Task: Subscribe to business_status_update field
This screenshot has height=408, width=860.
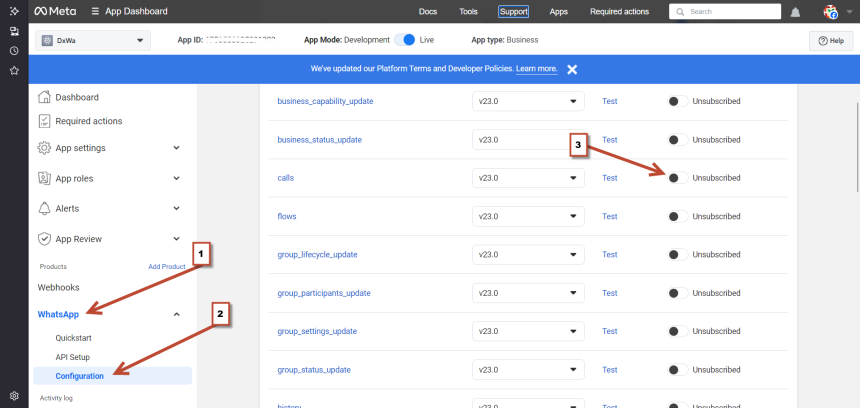Action: click(x=677, y=139)
